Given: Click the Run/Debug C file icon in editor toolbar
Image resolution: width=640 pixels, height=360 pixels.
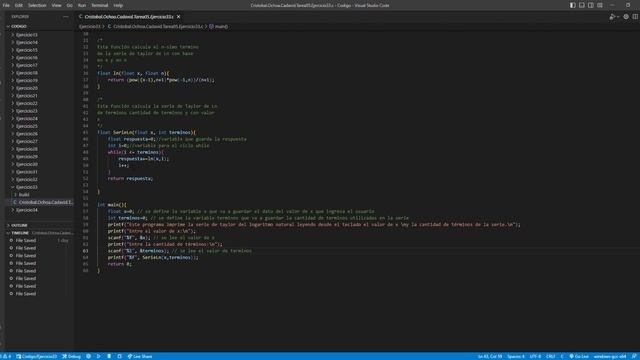Looking at the screenshot, I should tap(612, 17).
